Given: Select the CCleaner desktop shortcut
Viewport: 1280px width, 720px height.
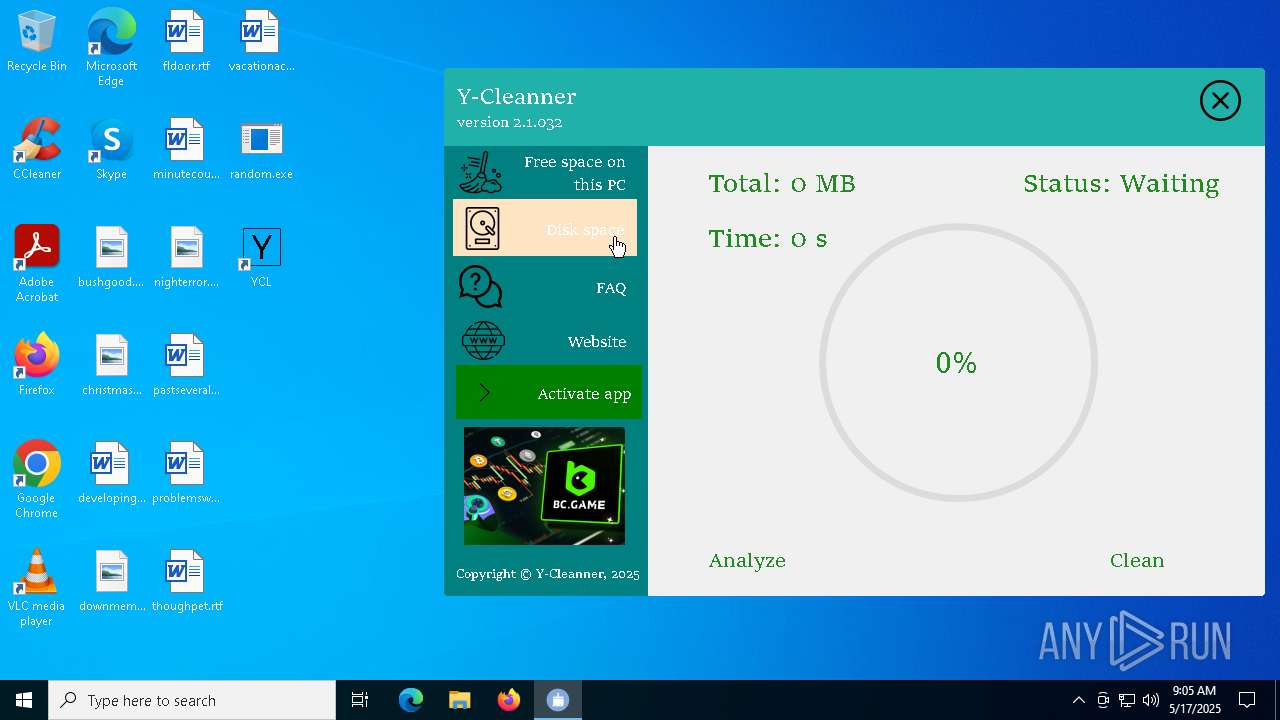Looking at the screenshot, I should [37, 149].
